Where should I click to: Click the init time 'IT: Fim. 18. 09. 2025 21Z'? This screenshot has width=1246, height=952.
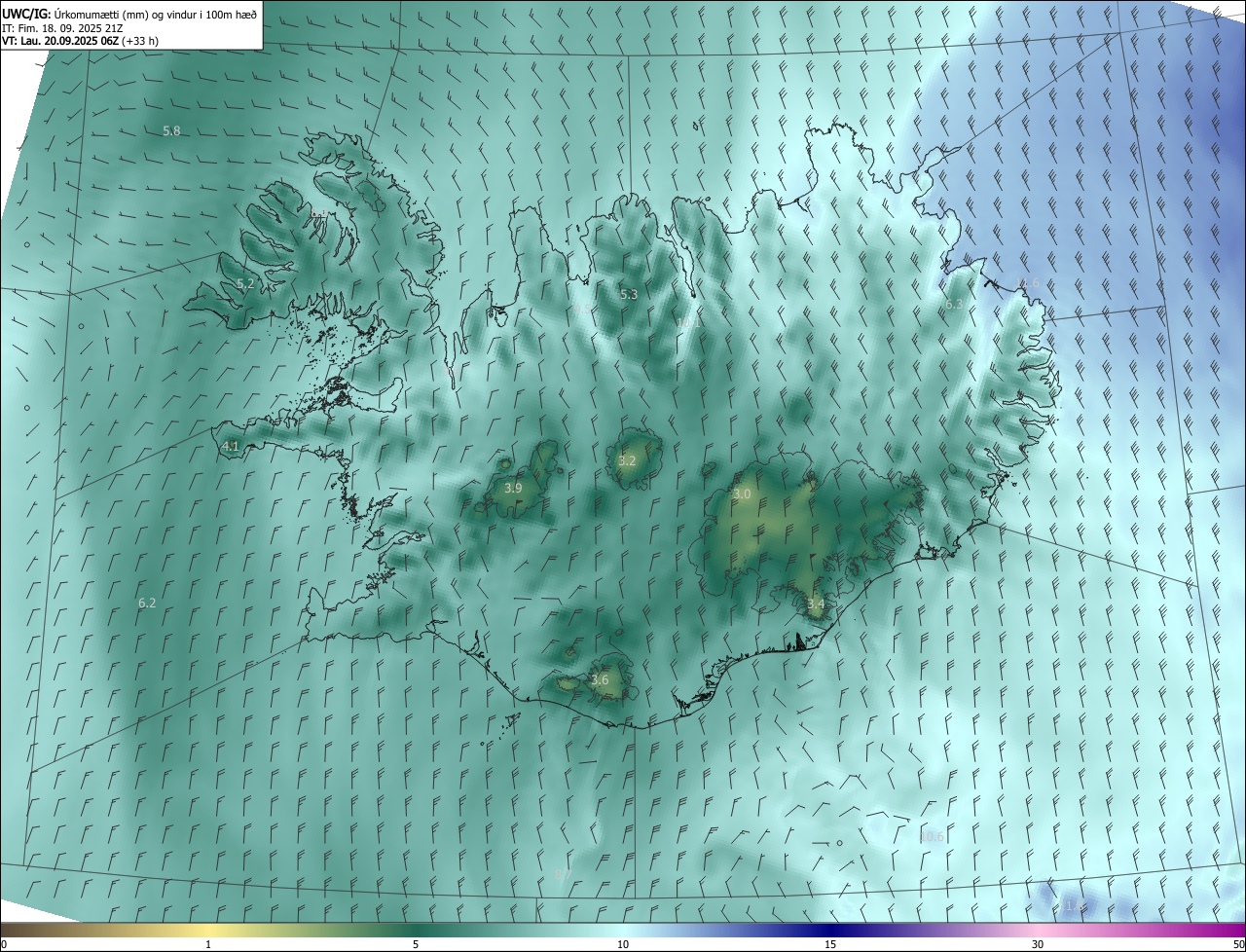pos(61,27)
